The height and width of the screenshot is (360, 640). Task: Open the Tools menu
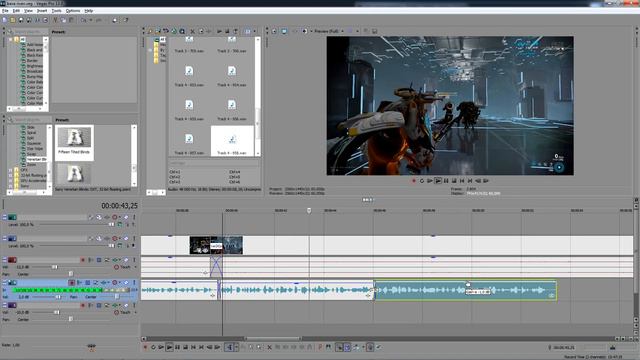(57, 11)
